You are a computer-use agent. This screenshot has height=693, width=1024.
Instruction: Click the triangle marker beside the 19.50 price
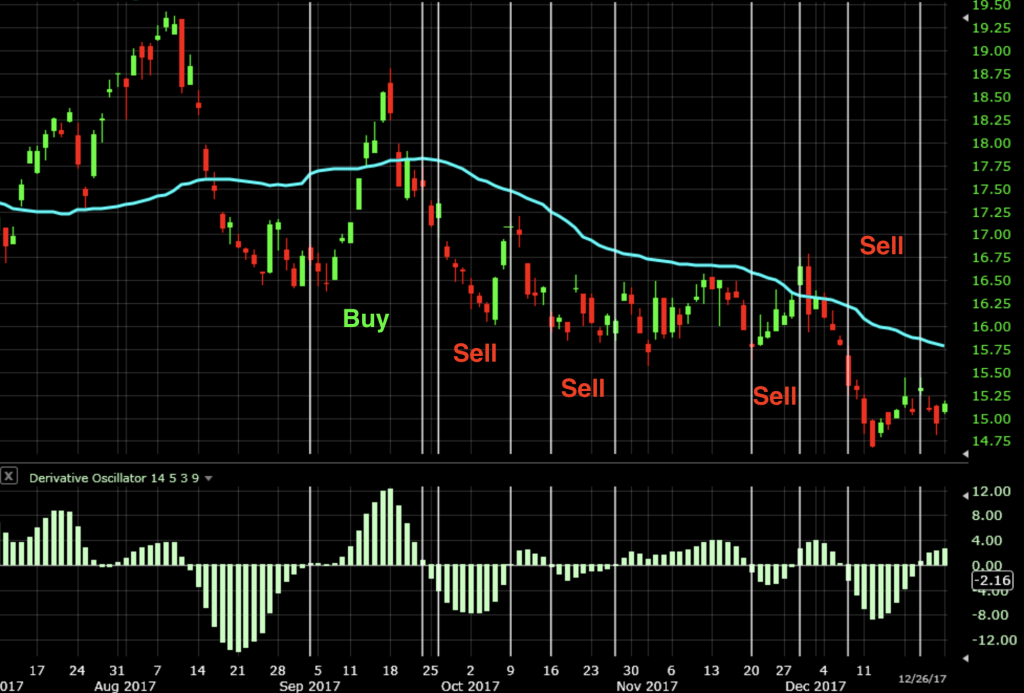click(966, 18)
